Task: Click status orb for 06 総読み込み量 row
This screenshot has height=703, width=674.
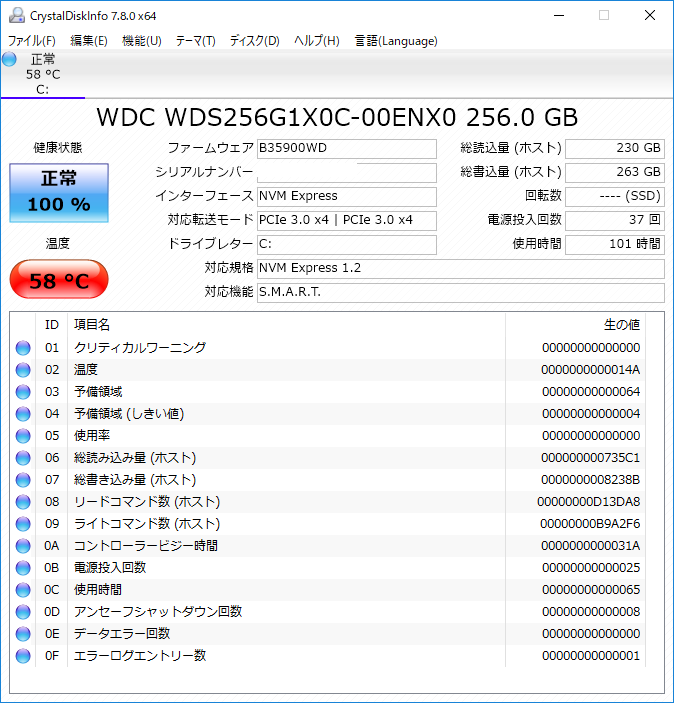Action: 23,458
